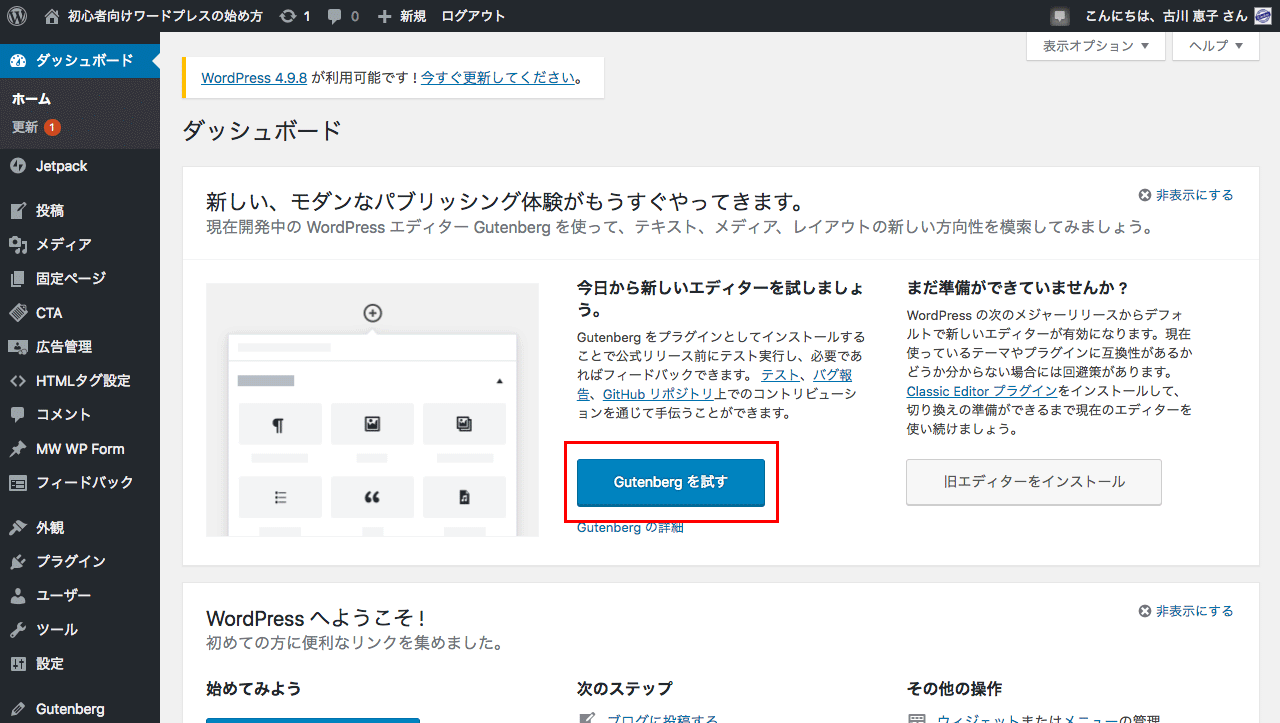Open the comments bubble icon in the admin bar
Viewport: 1280px width, 723px height.
click(x=335, y=17)
